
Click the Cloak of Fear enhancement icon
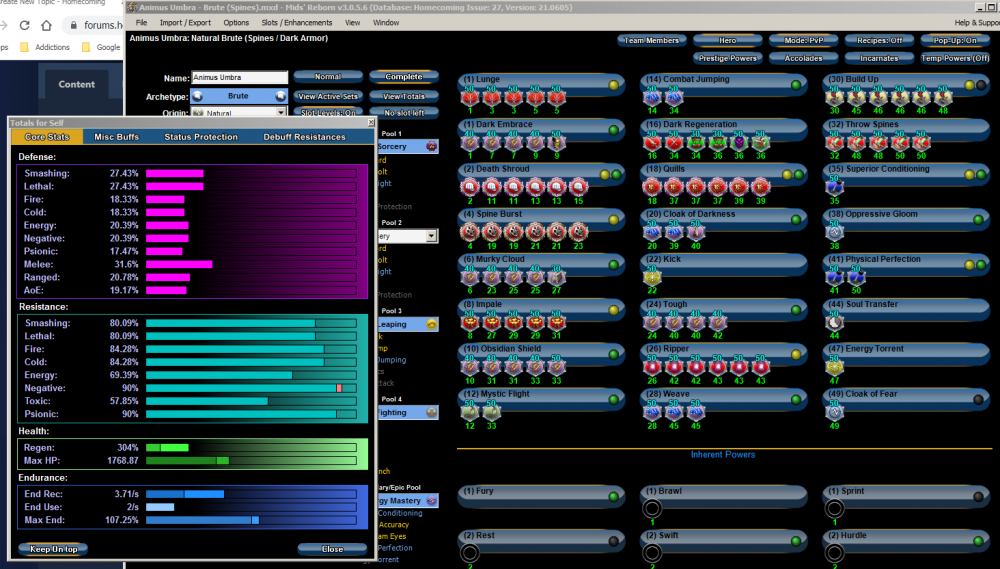coord(836,412)
